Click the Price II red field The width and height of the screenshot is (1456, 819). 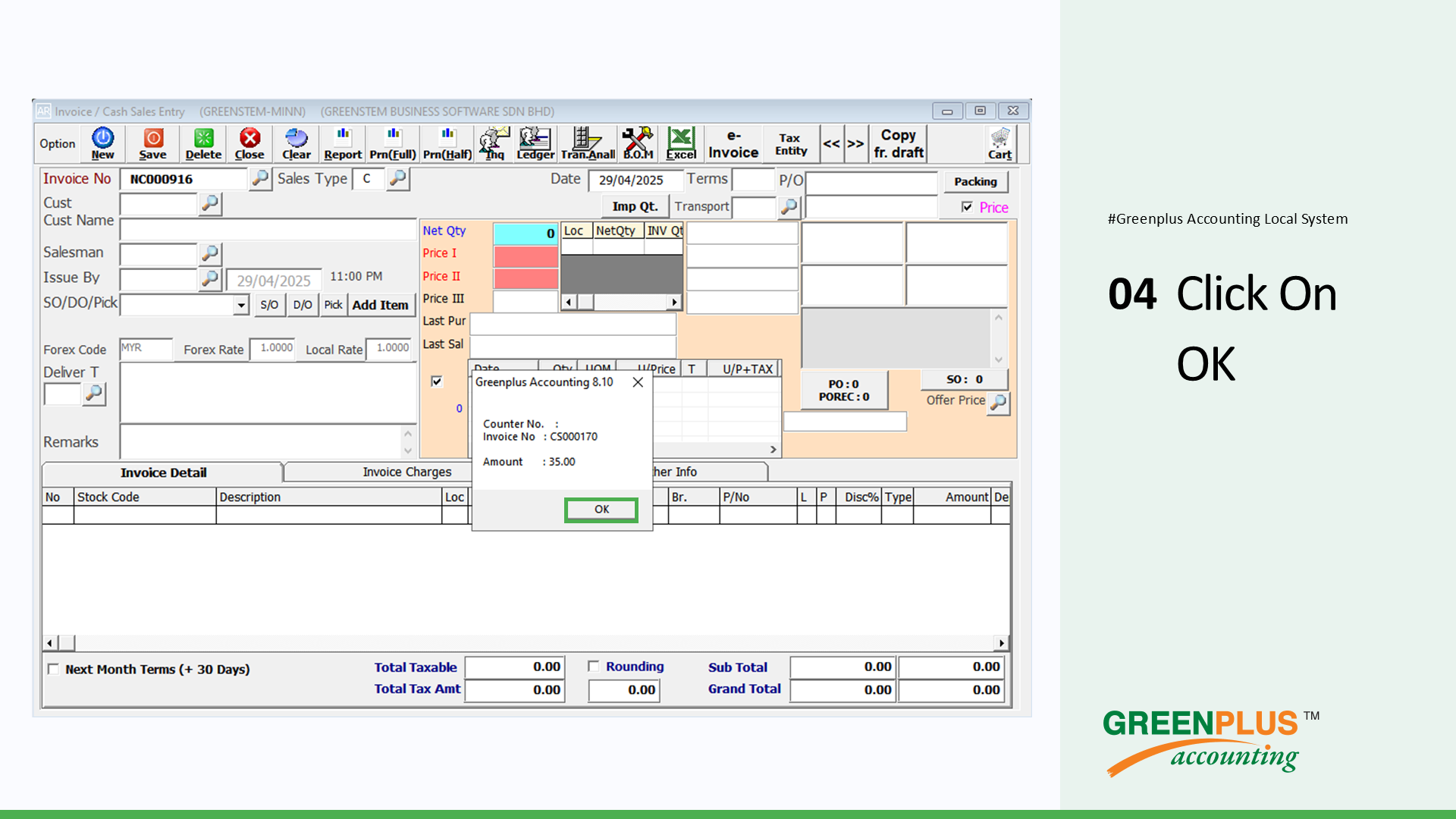526,278
